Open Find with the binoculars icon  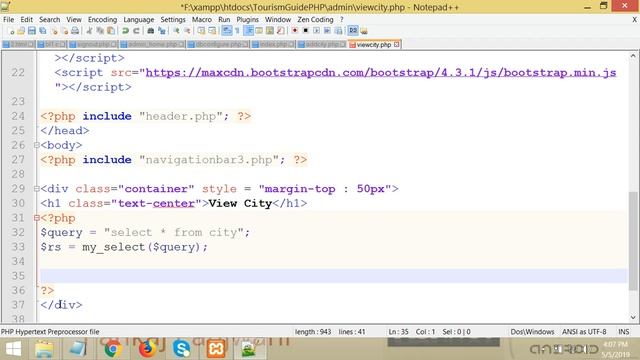151,31
